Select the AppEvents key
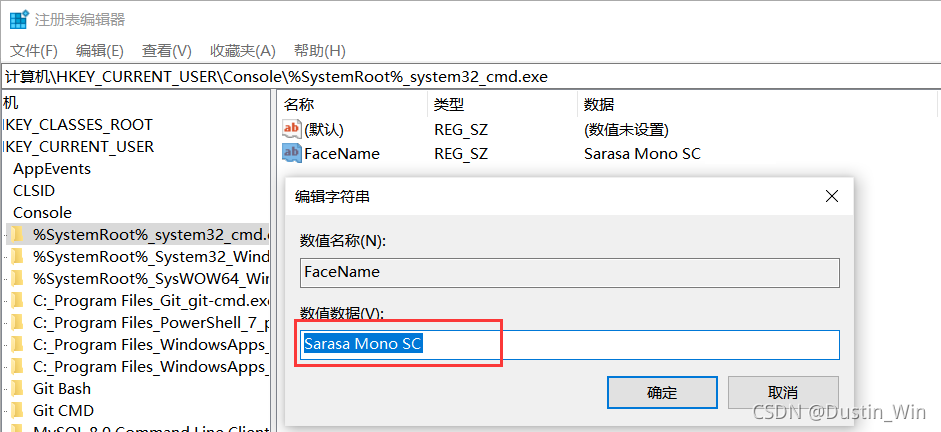Viewport: 941px width, 432px height. click(52, 169)
